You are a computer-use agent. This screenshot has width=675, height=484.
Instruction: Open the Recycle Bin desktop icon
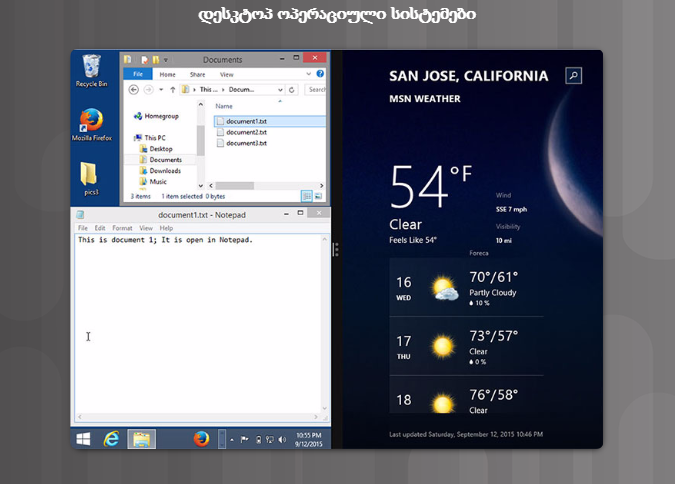click(92, 70)
